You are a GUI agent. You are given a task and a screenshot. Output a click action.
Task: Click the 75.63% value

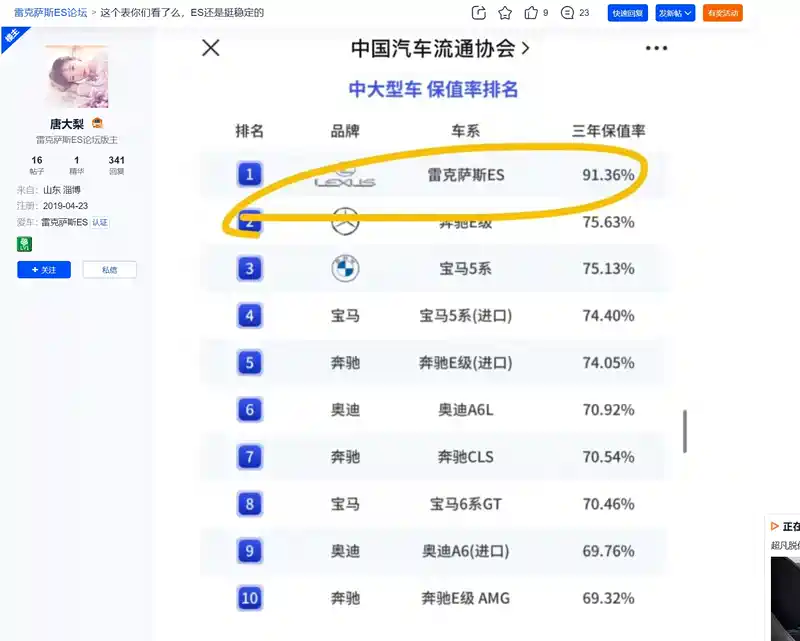[x=608, y=222]
